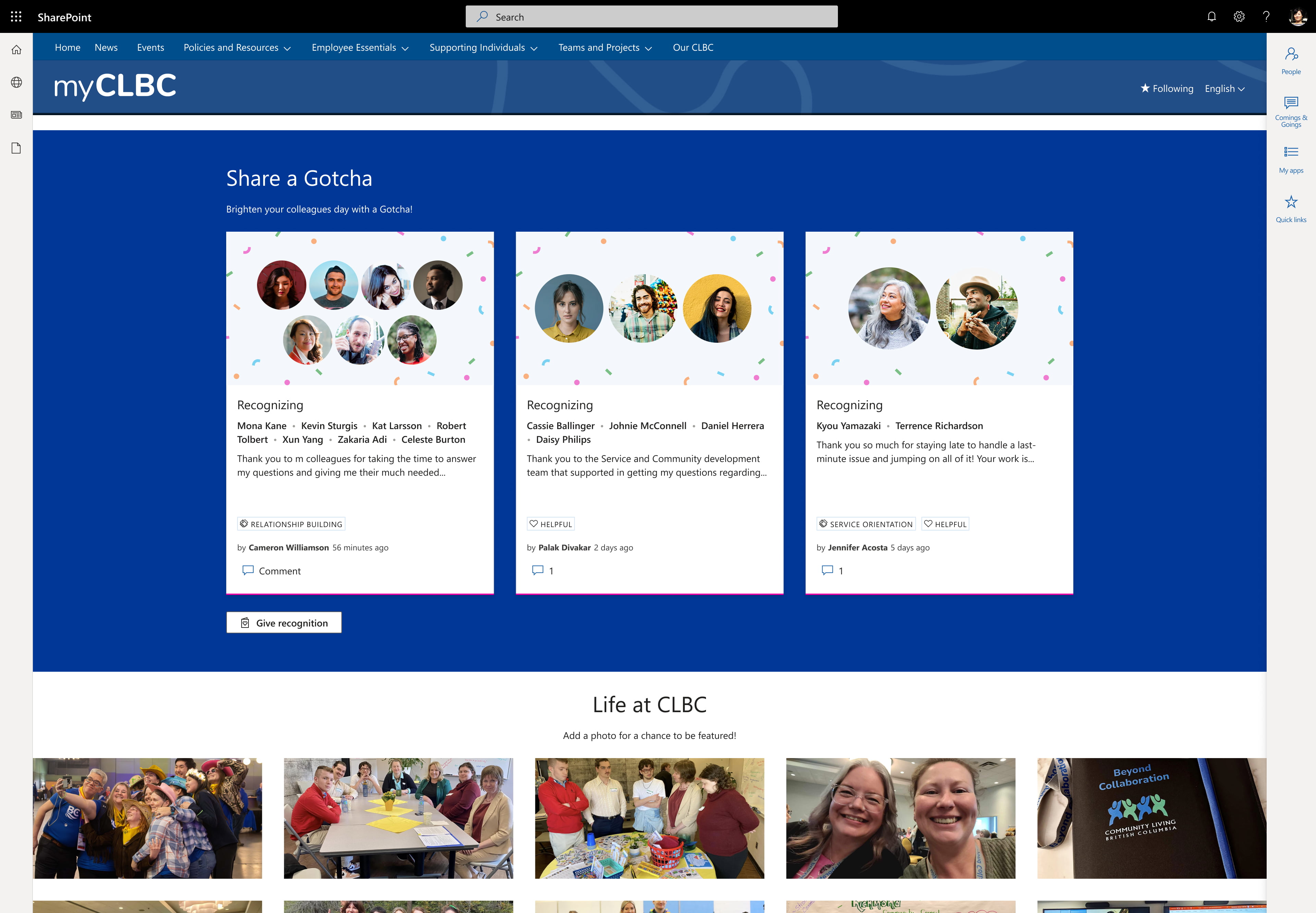Open the Comings & Goings panel
This screenshot has height=913, width=1316.
pyautogui.click(x=1291, y=109)
